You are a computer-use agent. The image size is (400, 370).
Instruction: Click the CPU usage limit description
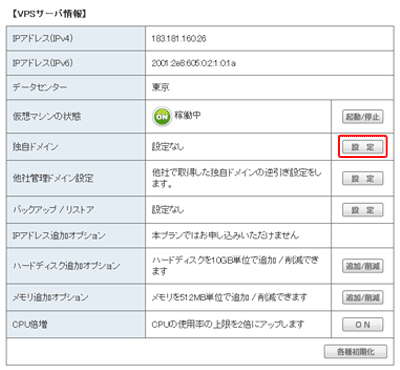click(228, 324)
